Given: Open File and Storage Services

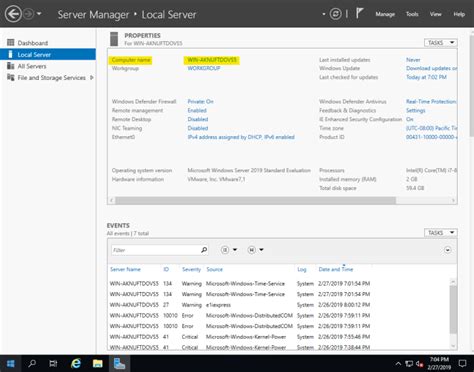Looking at the screenshot, I should (51, 78).
